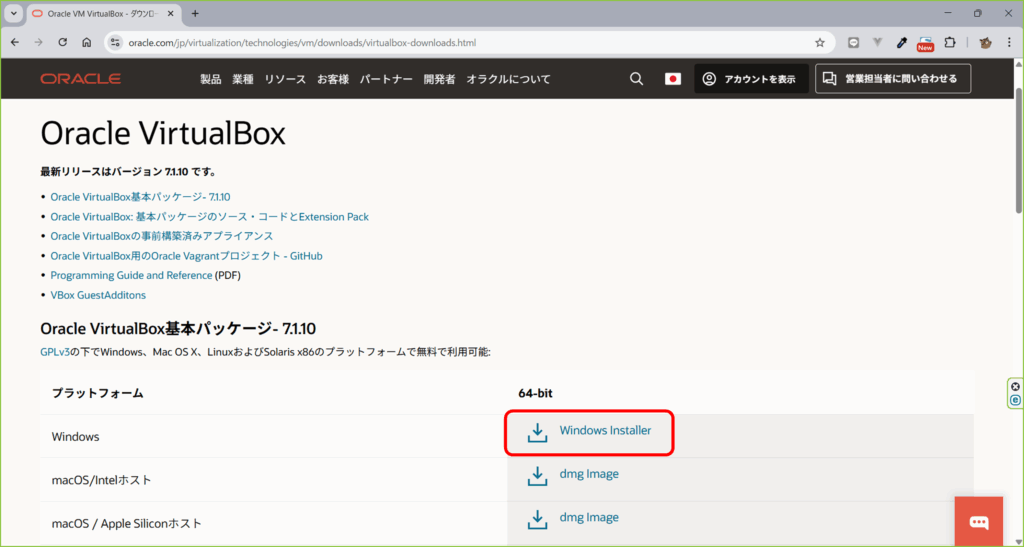Click the x icon on side widget
Image resolution: width=1024 pixels, height=547 pixels.
tap(1016, 386)
